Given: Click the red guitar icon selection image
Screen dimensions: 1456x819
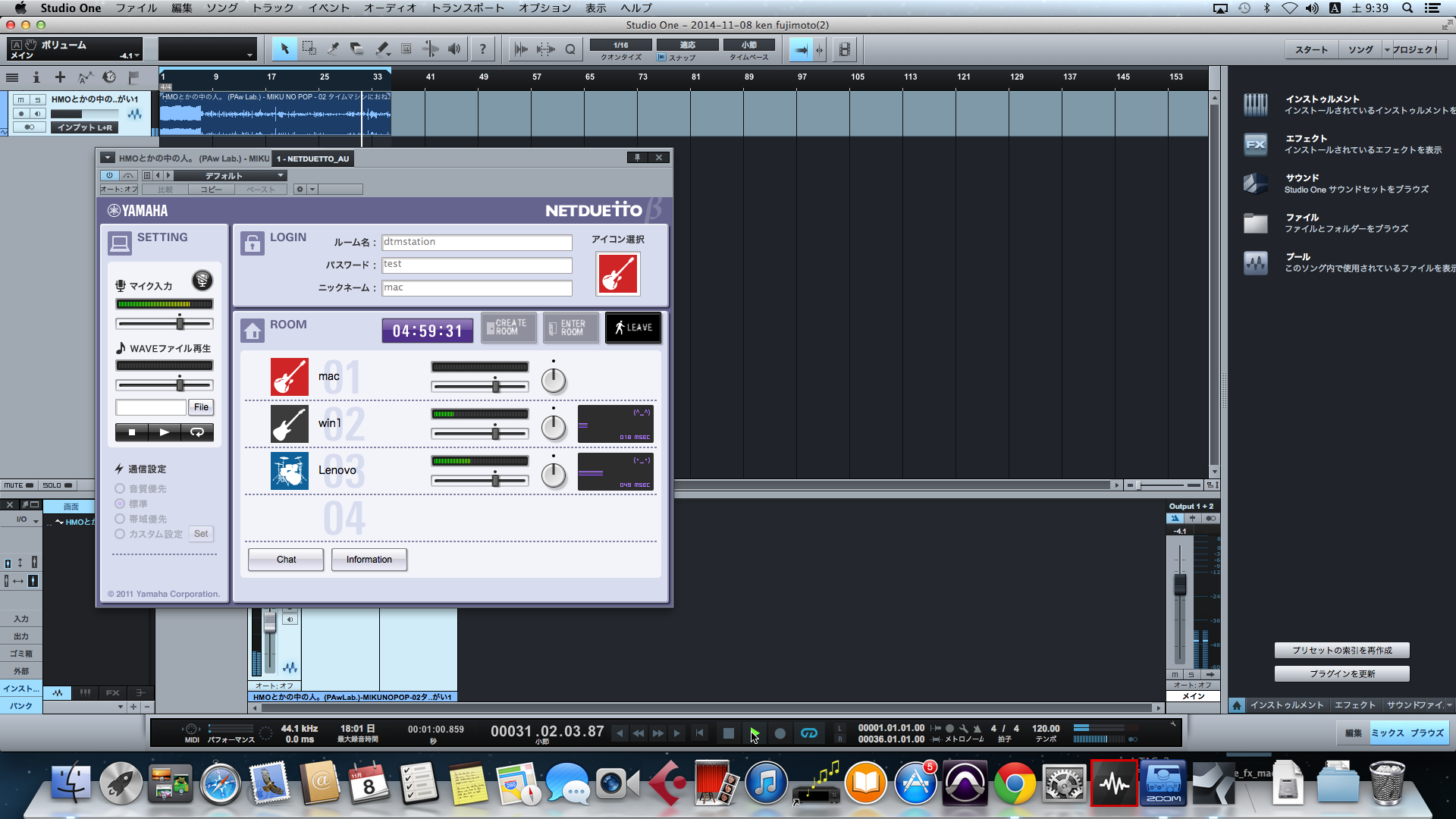Looking at the screenshot, I should click(x=618, y=274).
